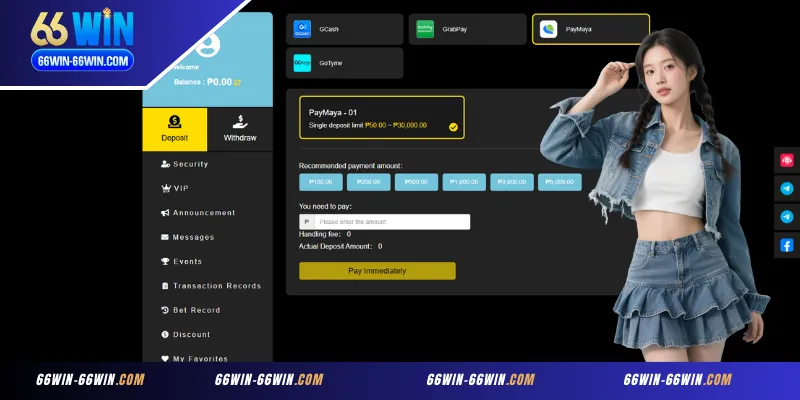Click the Pay Immediately button
This screenshot has height=400, width=800.
pos(378,271)
